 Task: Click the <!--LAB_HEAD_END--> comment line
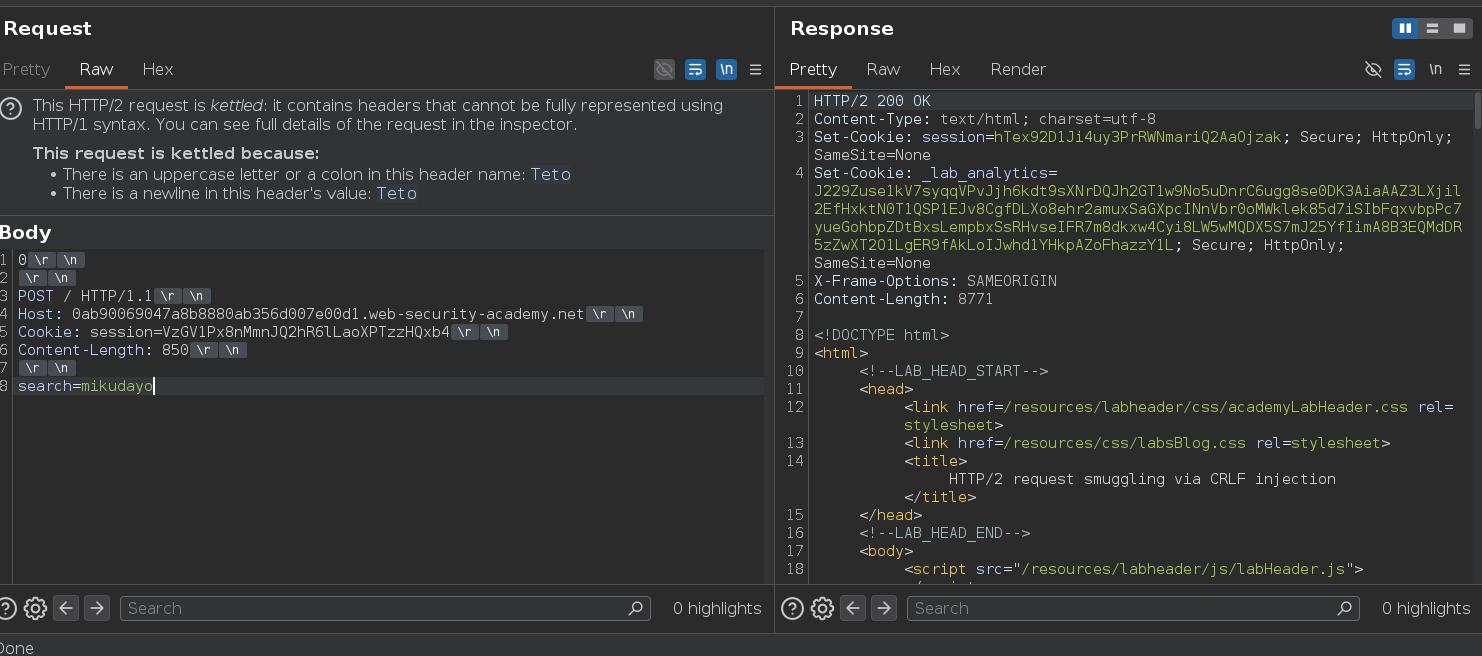944,533
